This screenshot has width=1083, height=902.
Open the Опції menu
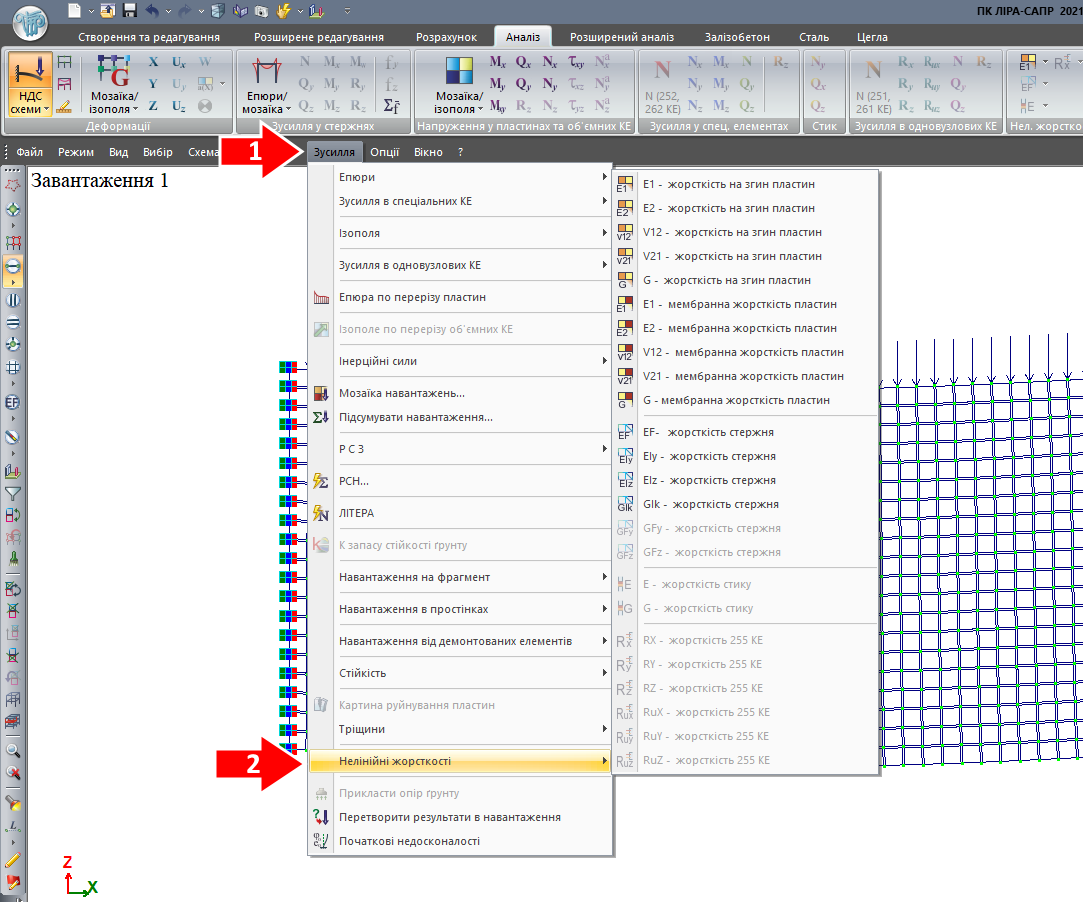384,152
